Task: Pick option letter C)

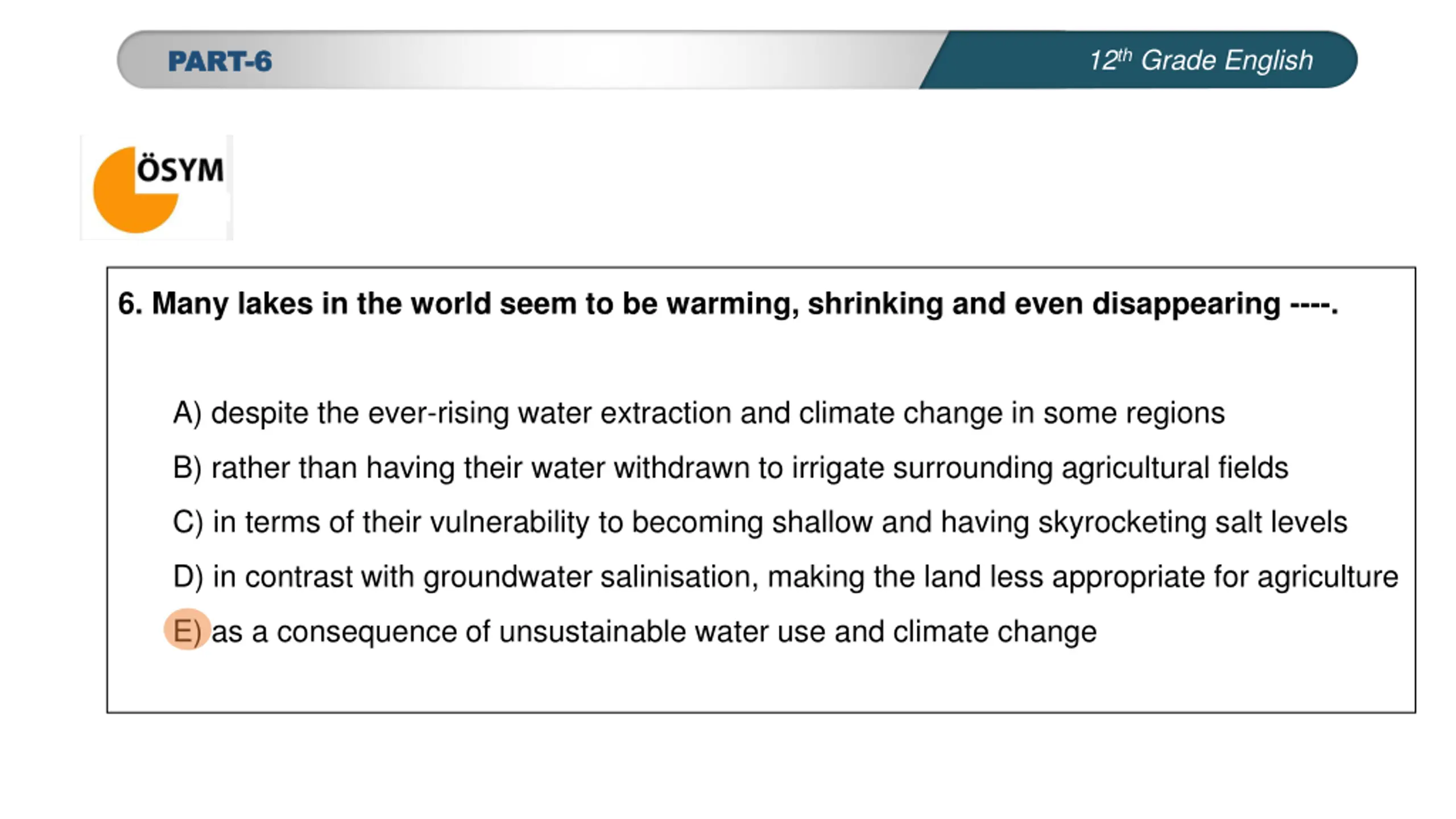Action: [x=188, y=522]
